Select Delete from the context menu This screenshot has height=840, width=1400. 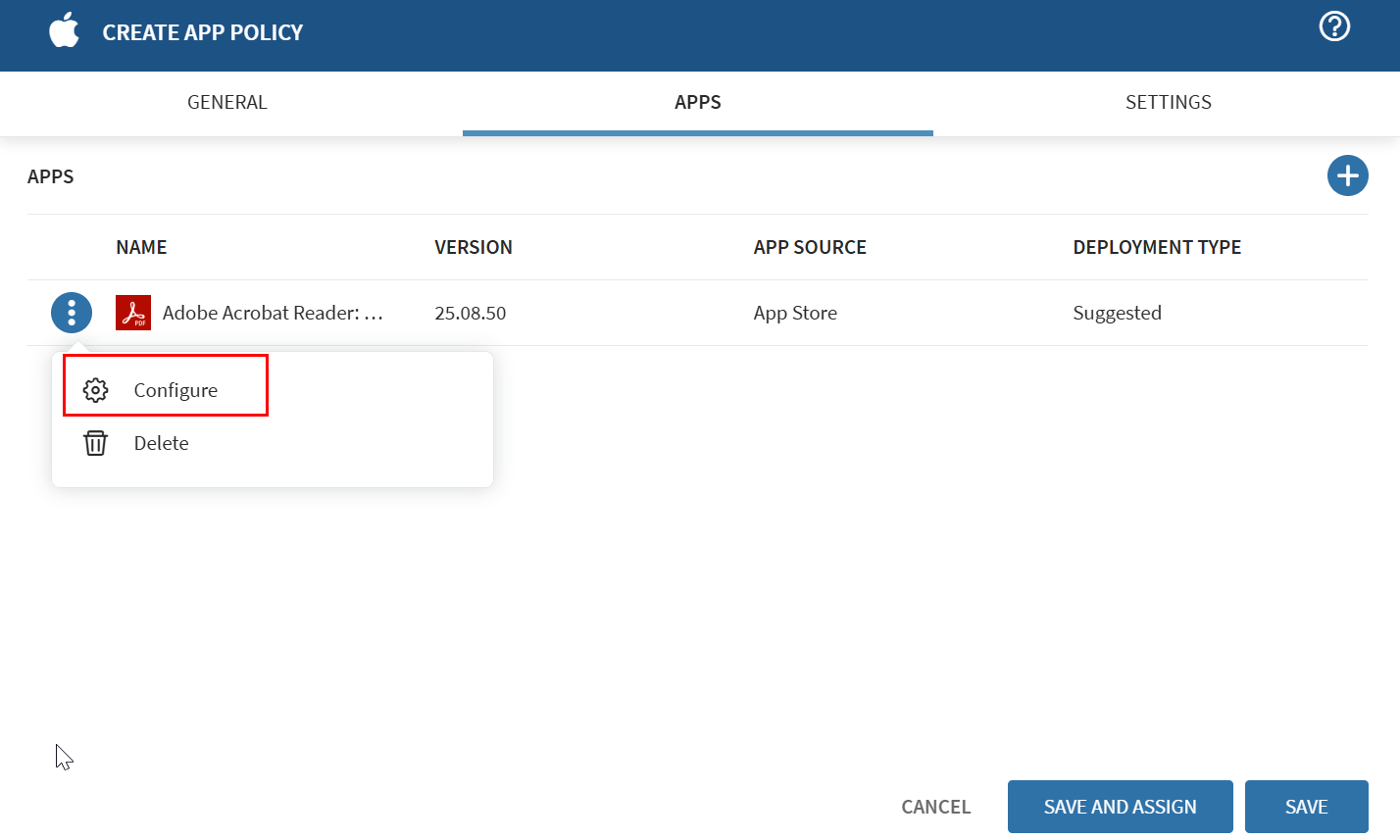[x=161, y=443]
